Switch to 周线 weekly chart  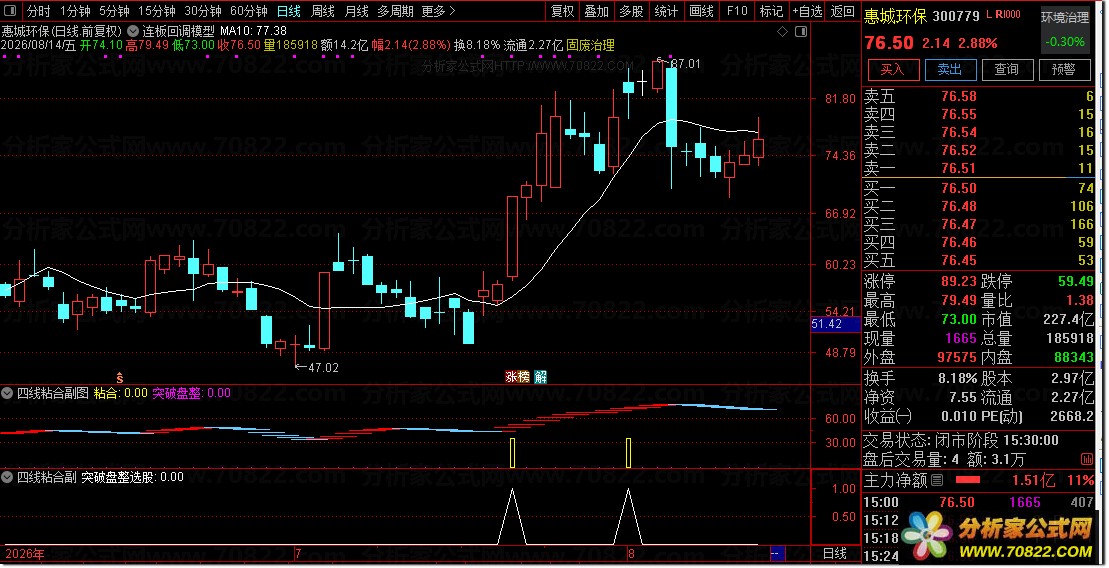(x=323, y=11)
